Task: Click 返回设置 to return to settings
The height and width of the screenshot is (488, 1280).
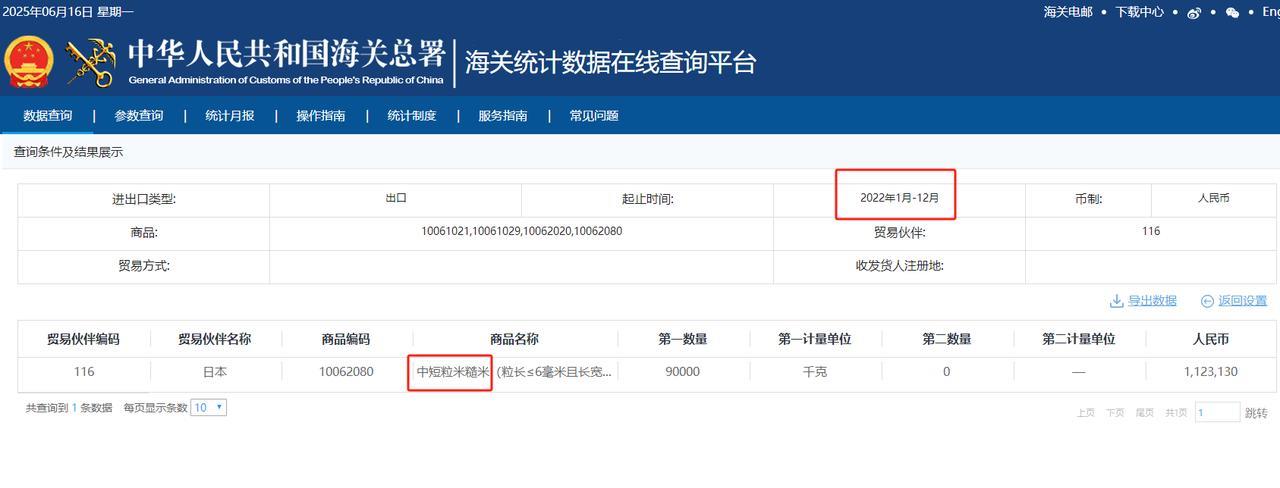Action: tap(1242, 301)
